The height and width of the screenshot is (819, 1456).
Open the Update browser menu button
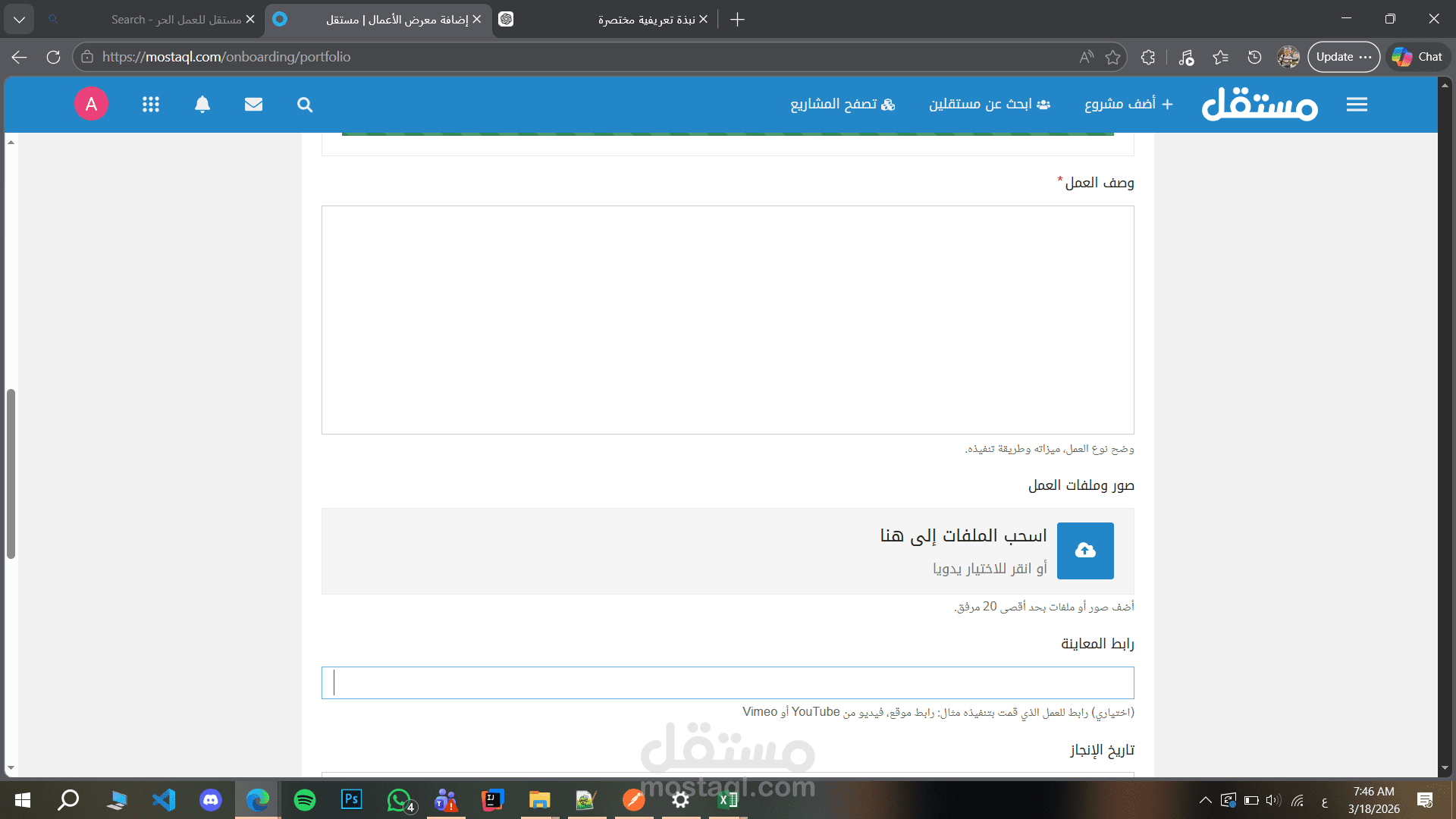click(1343, 57)
